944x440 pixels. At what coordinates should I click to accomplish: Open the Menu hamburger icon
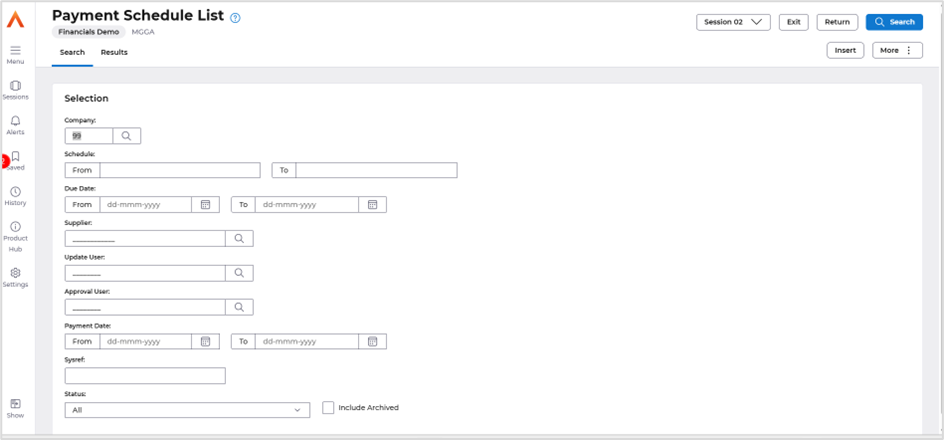coord(15,50)
